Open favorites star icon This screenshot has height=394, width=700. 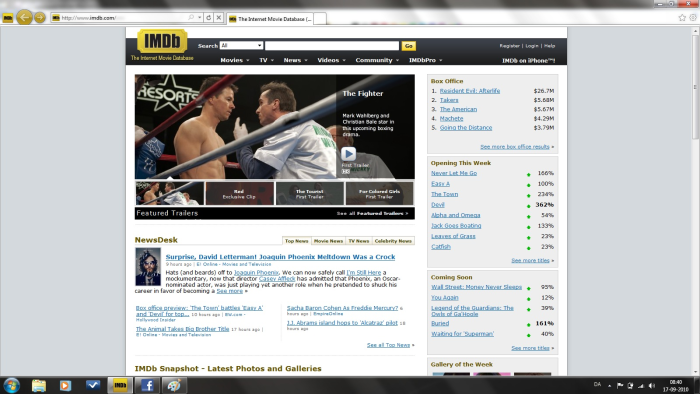[682, 17]
